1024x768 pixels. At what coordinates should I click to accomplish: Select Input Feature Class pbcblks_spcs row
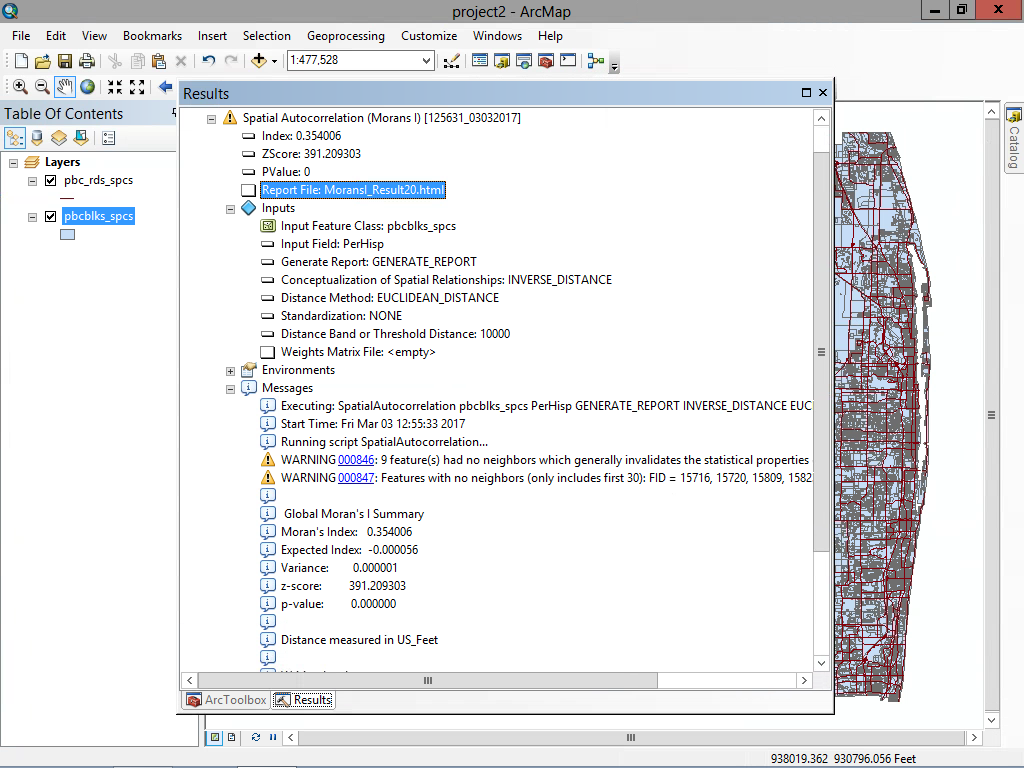coord(368,226)
